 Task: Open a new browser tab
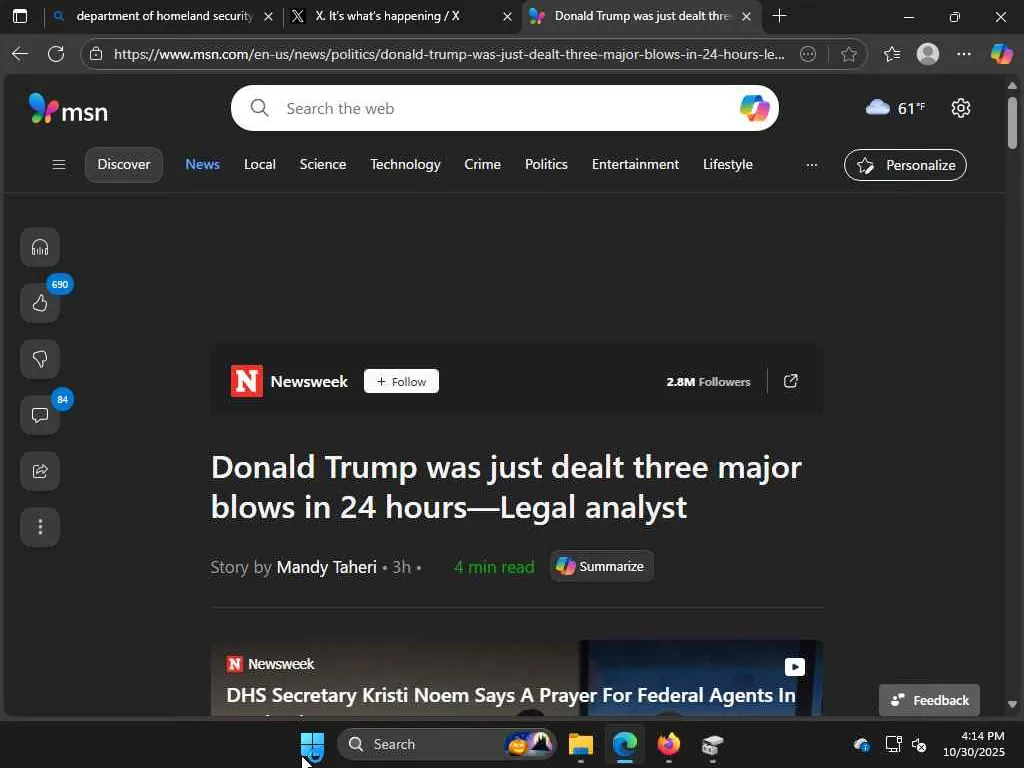click(779, 16)
